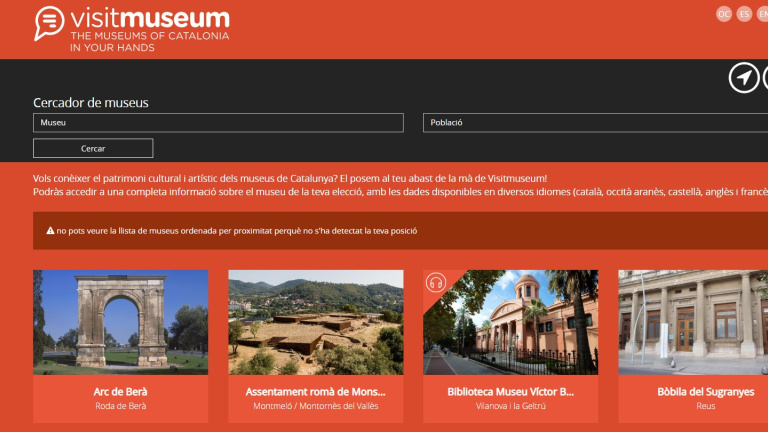The image size is (768, 432).
Task: Click the Arc de Berà title link
Action: 120,392
